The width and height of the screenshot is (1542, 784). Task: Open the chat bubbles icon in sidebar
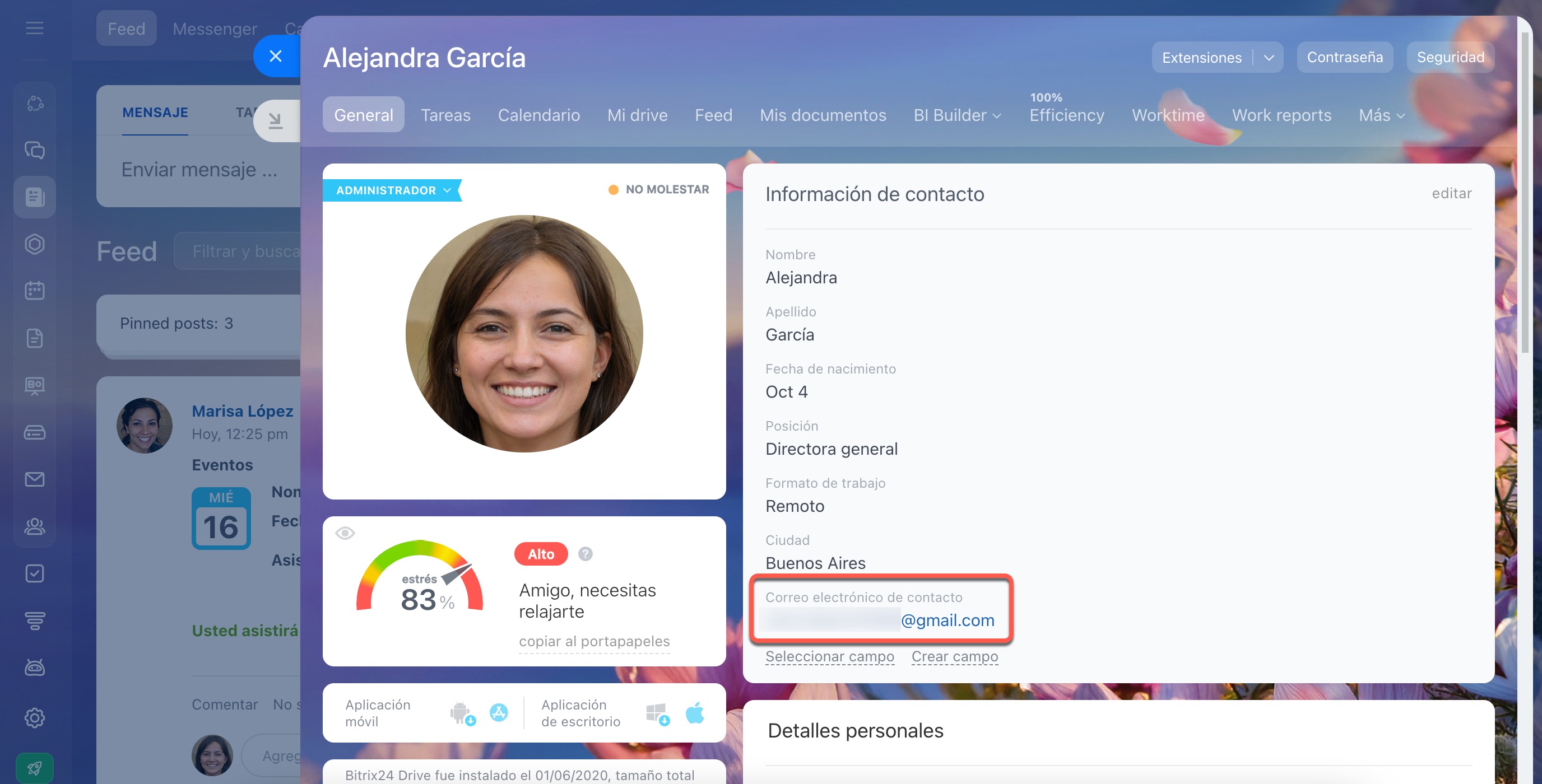[x=35, y=150]
